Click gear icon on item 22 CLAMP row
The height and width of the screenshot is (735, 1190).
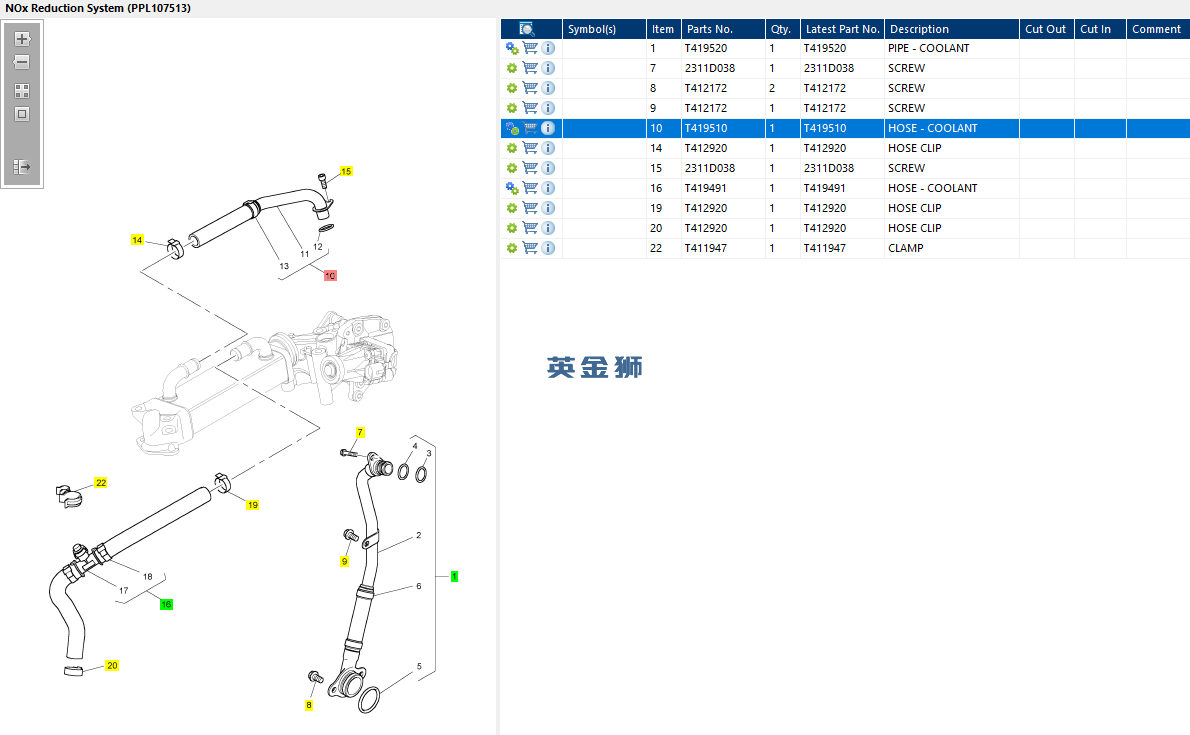(x=512, y=248)
